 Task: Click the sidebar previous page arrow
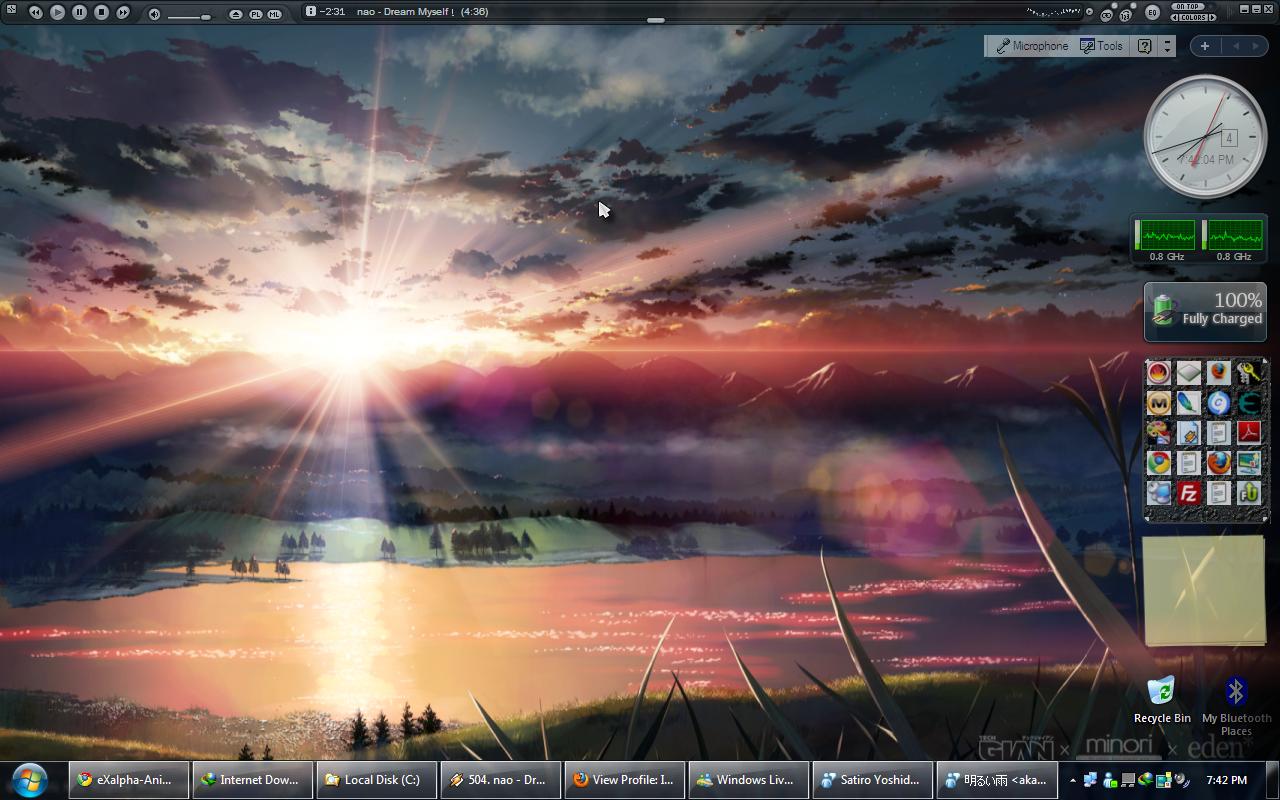[x=1236, y=46]
